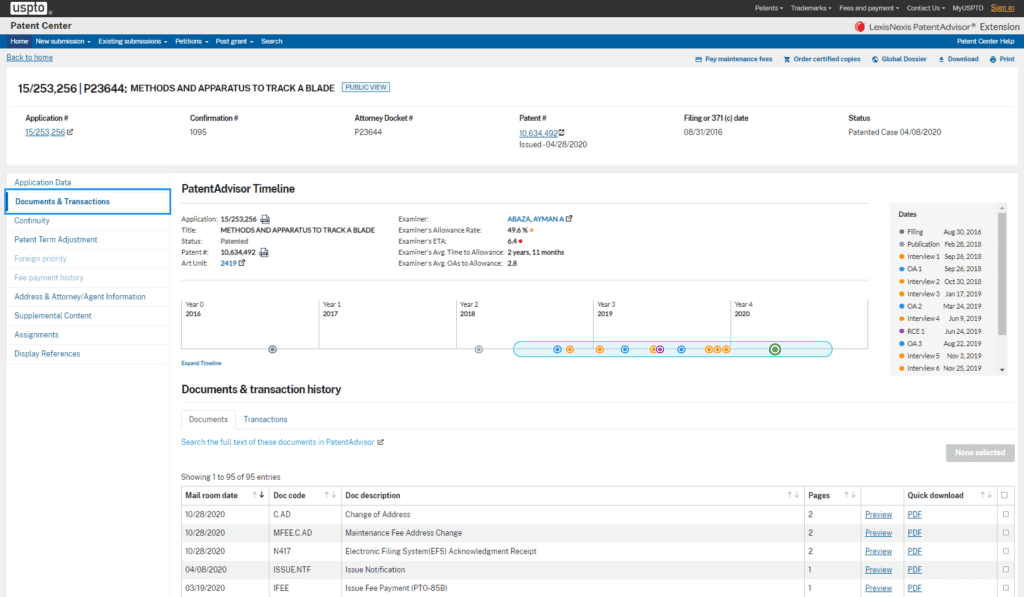Sort by Pages column arrows
The image size is (1024, 597).
(x=850, y=495)
